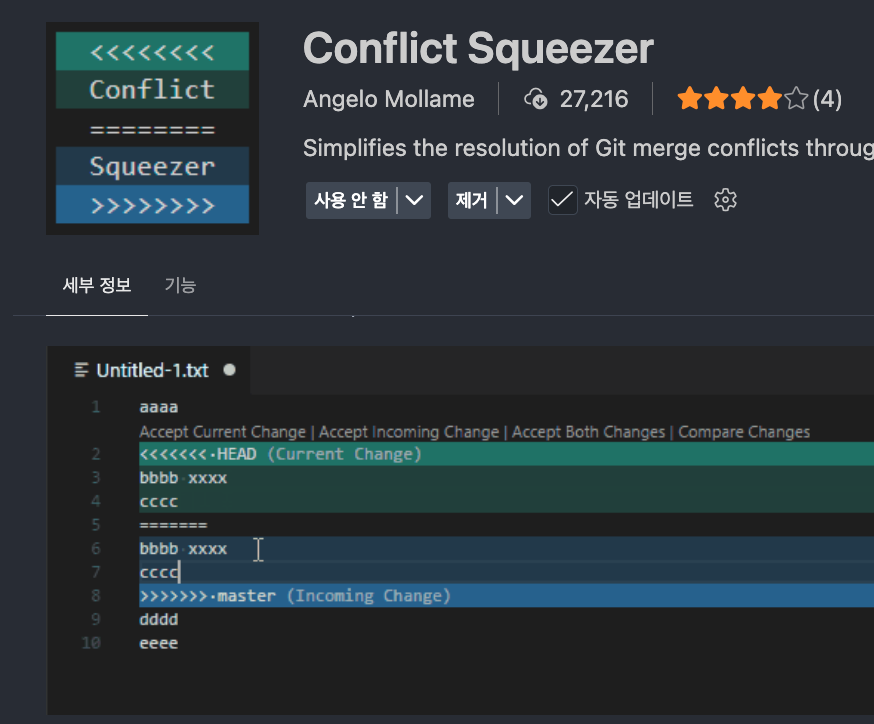The width and height of the screenshot is (874, 724).
Task: Open publisher Angelo Mollame link
Action: pyautogui.click(x=389, y=99)
